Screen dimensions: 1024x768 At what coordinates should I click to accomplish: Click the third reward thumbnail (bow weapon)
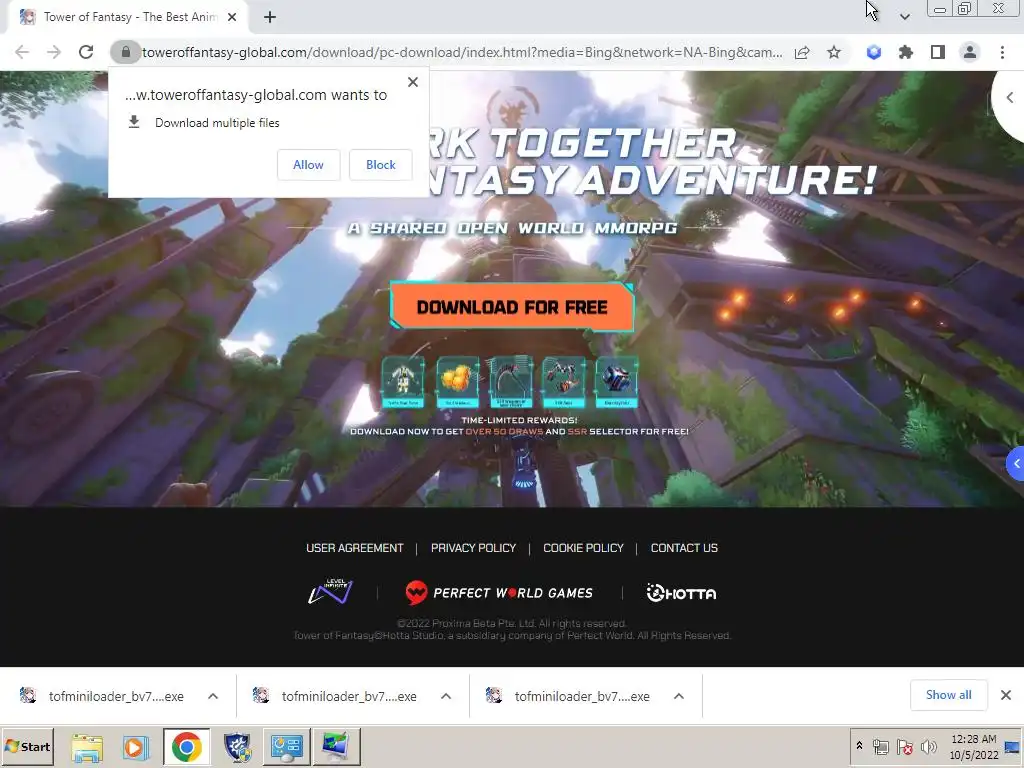511,382
